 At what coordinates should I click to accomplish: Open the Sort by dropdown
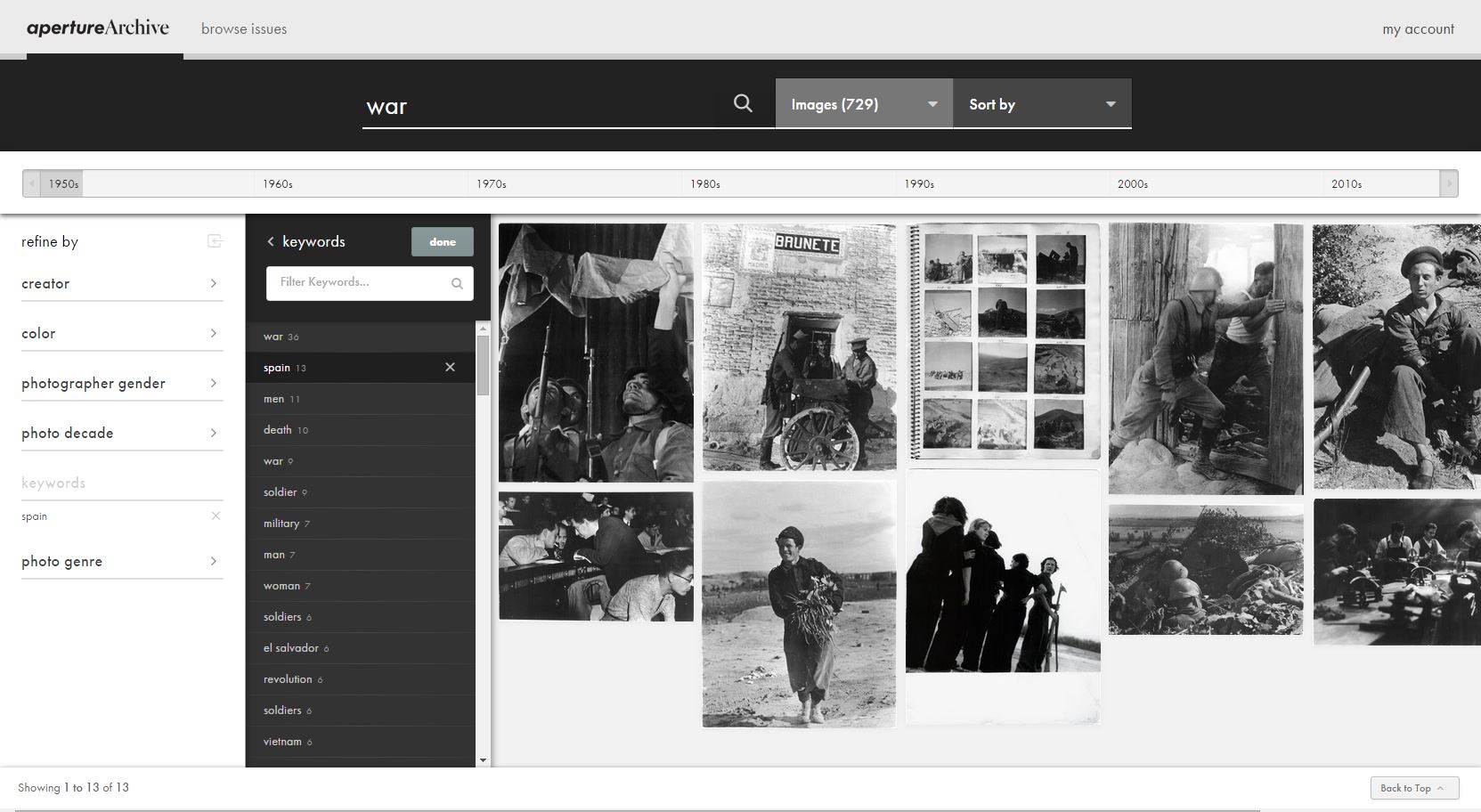coord(1041,104)
